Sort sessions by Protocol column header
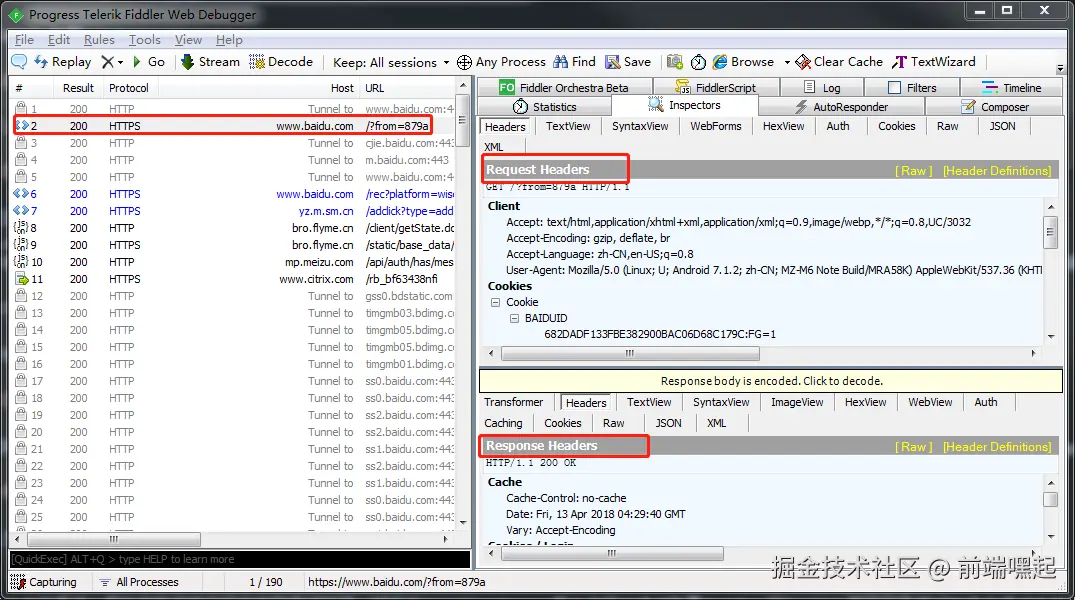 tap(129, 88)
